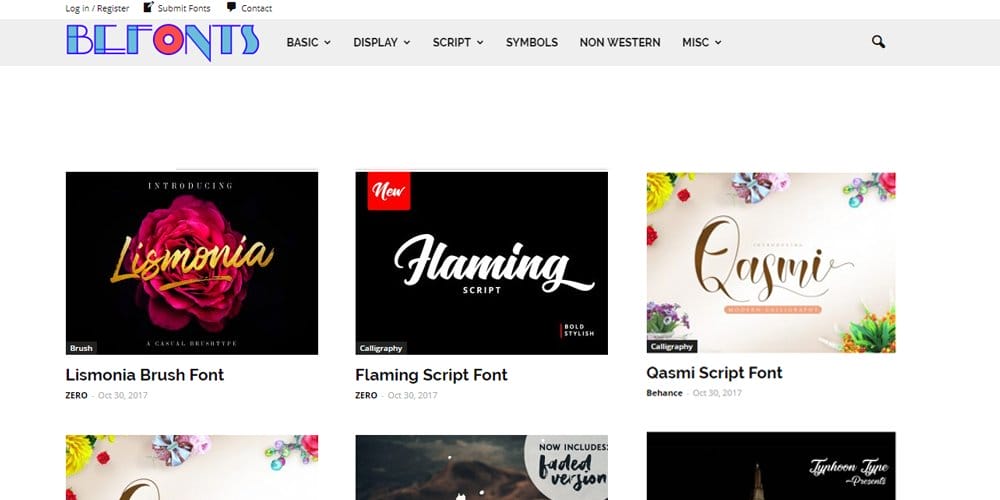The width and height of the screenshot is (1000, 500).
Task: Open the search magnifier icon
Action: (x=878, y=42)
